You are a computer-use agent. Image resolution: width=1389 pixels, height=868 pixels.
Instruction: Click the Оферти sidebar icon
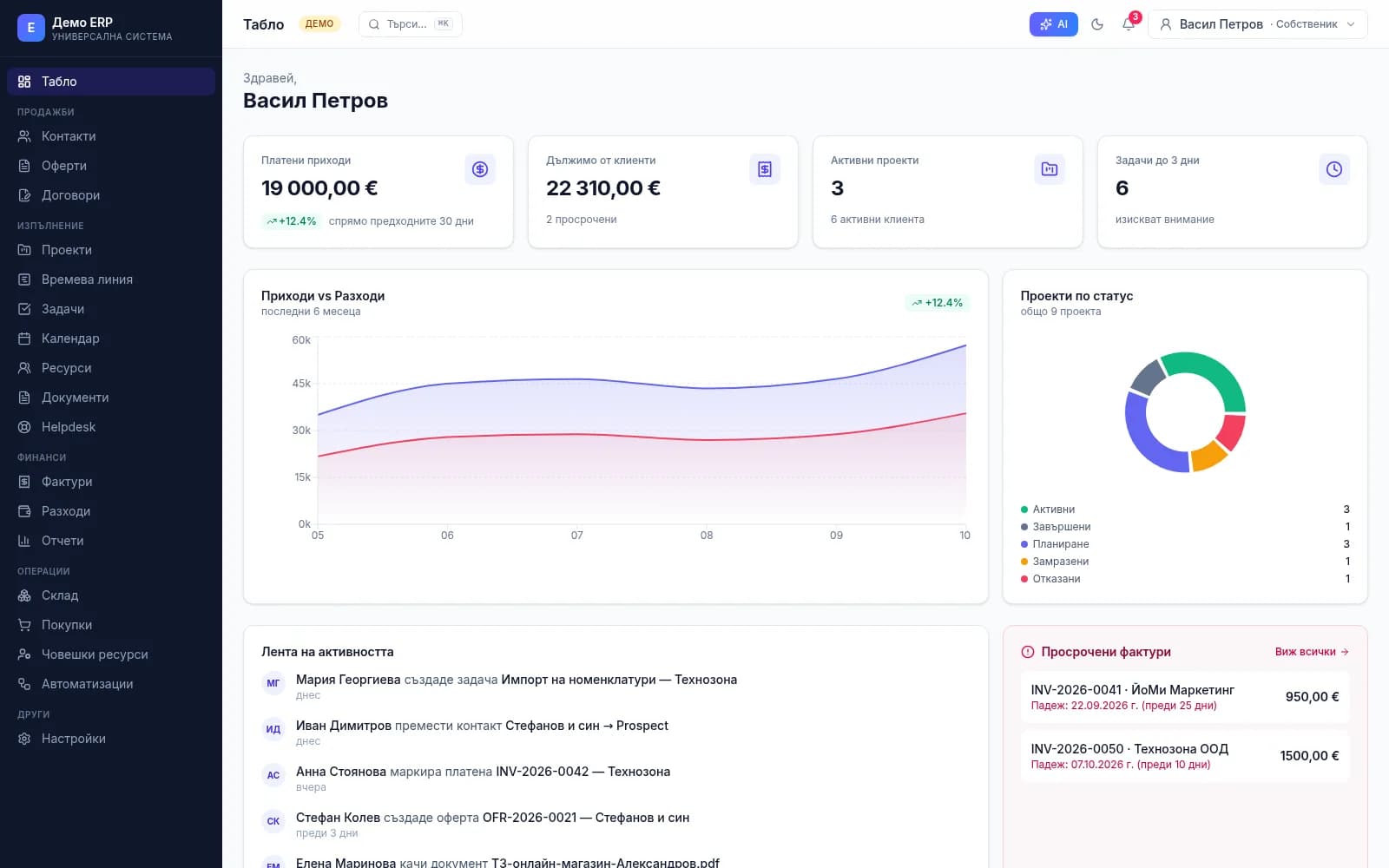(24, 166)
